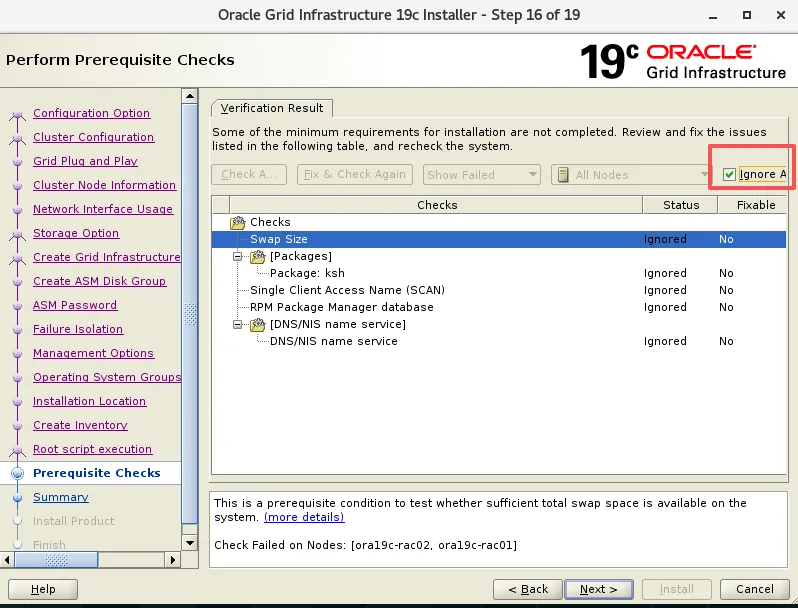Go to Cluster Configuration step

94,137
